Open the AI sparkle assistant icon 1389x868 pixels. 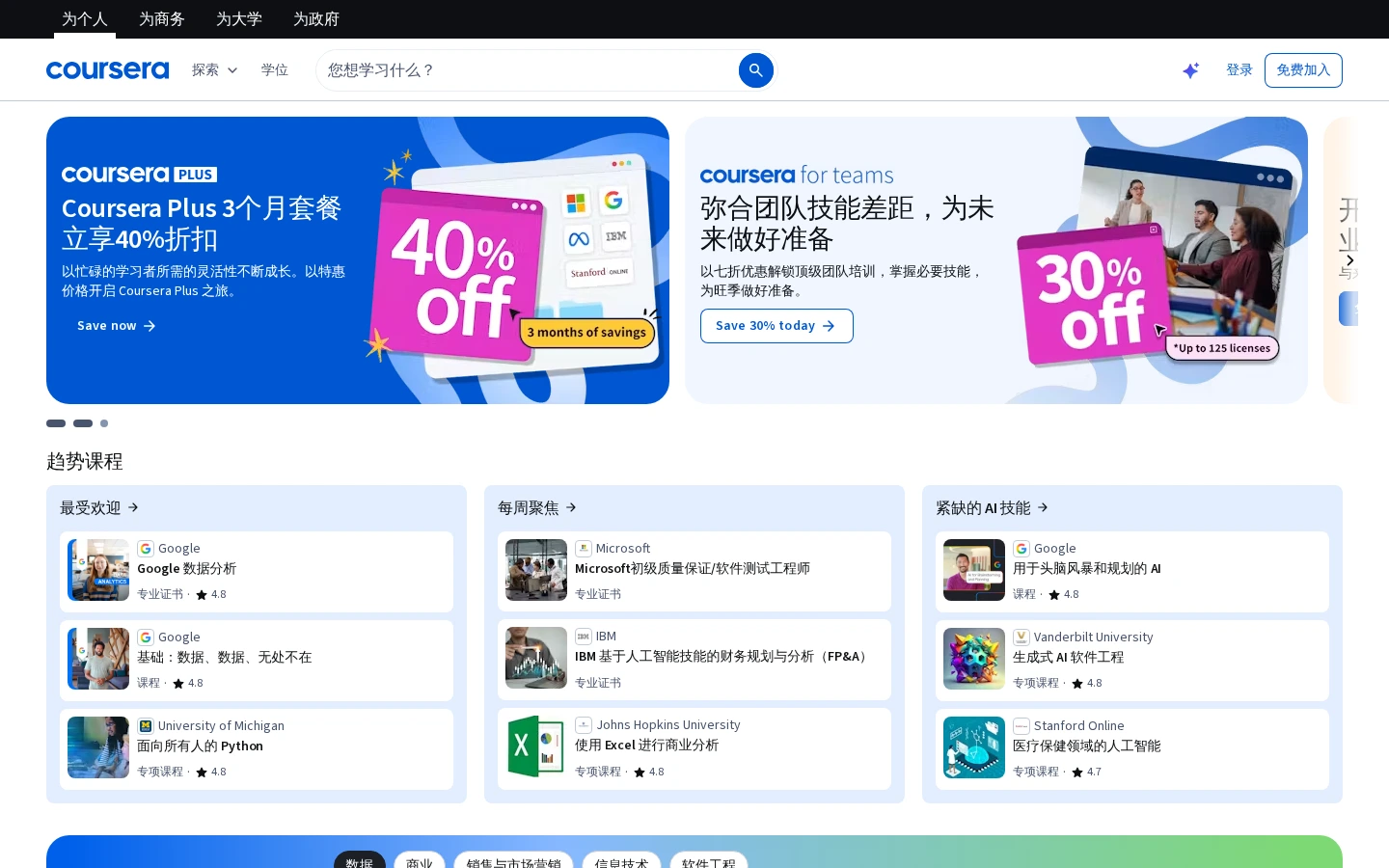[x=1191, y=70]
